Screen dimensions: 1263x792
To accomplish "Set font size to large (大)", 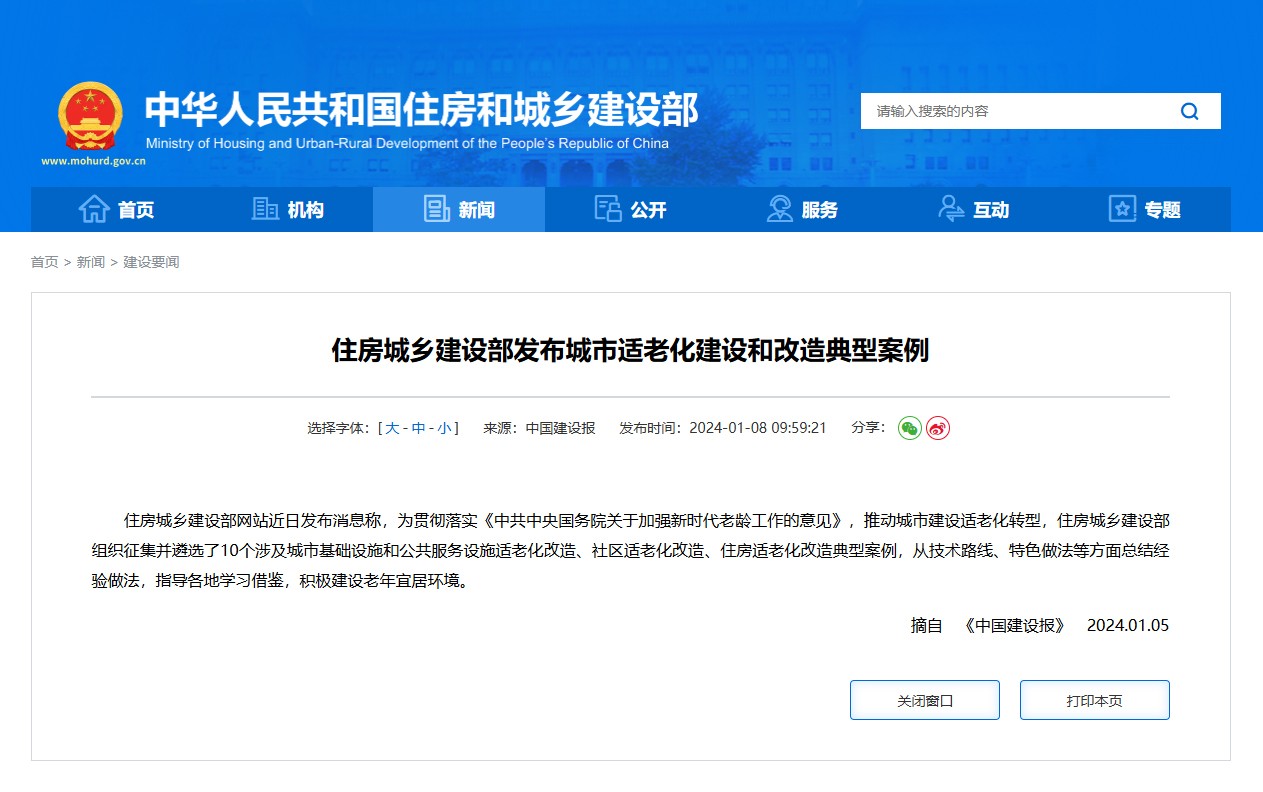I will [392, 428].
